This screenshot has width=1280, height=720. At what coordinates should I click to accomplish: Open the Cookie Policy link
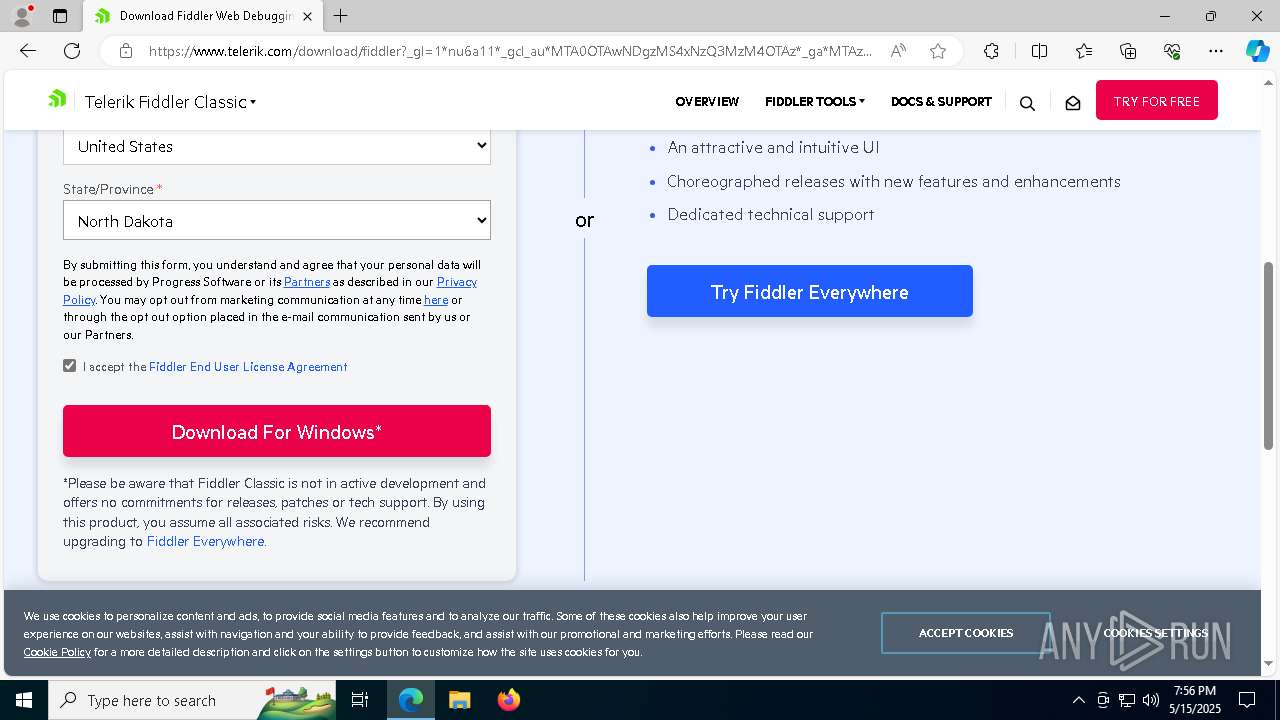click(x=57, y=652)
